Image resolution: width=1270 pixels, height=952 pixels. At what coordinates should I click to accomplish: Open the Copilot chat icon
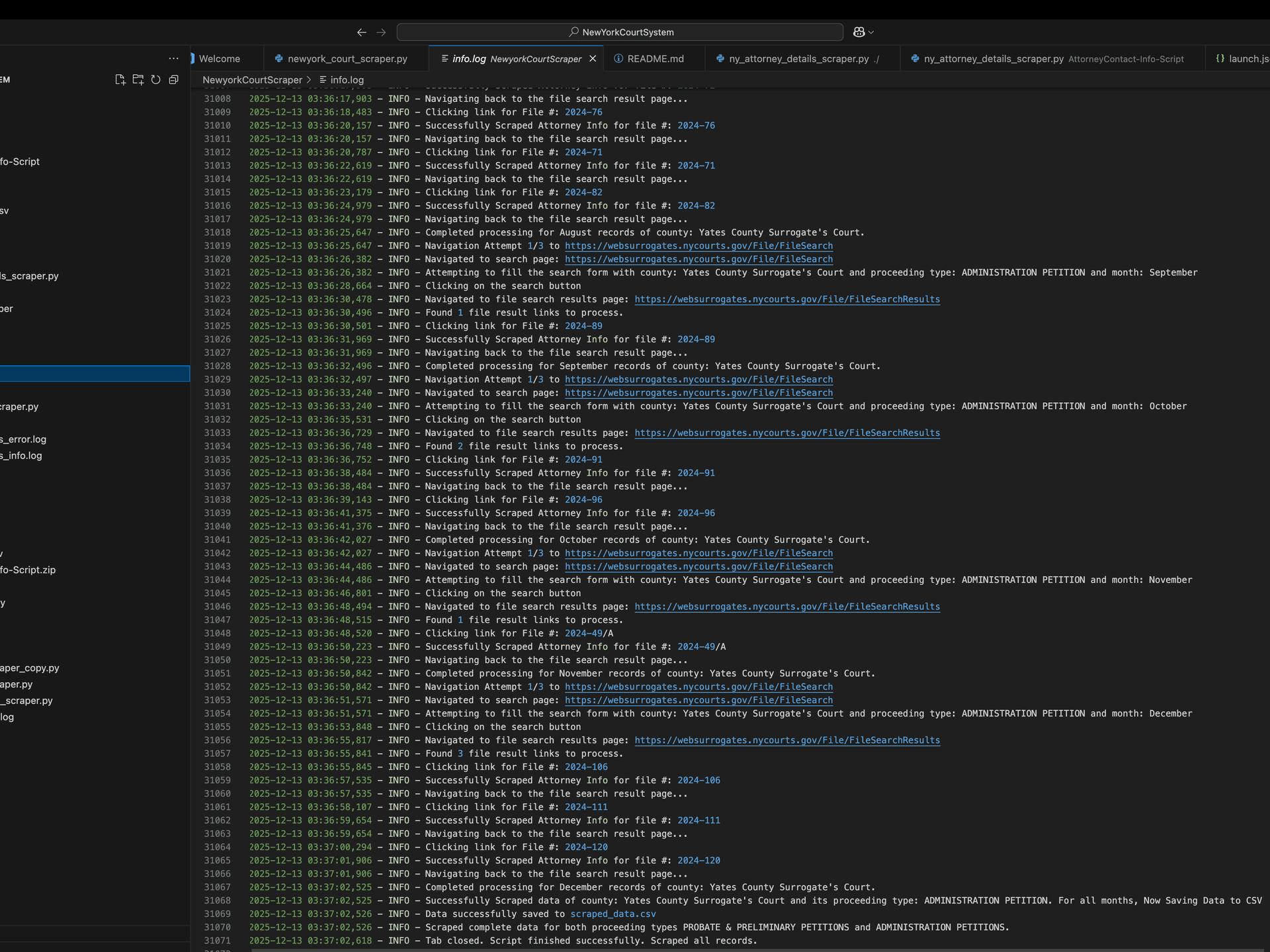[x=859, y=32]
